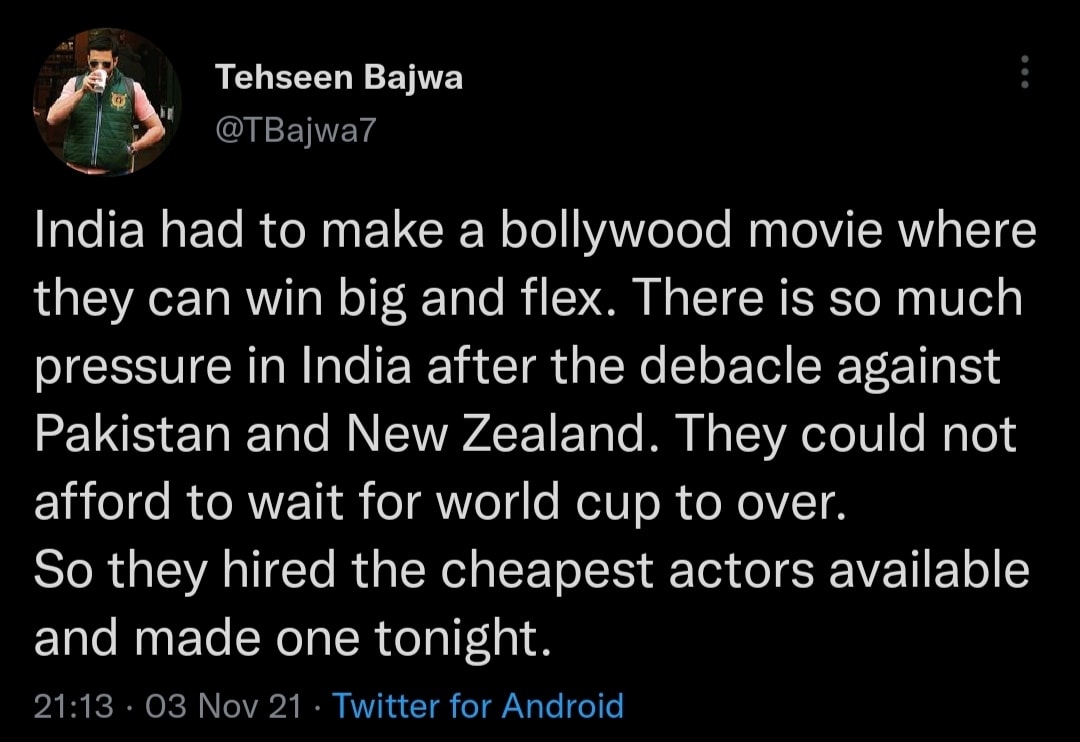The height and width of the screenshot is (742, 1080).
Task: Click the display name Tehseen Bajwa
Action: pos(339,76)
